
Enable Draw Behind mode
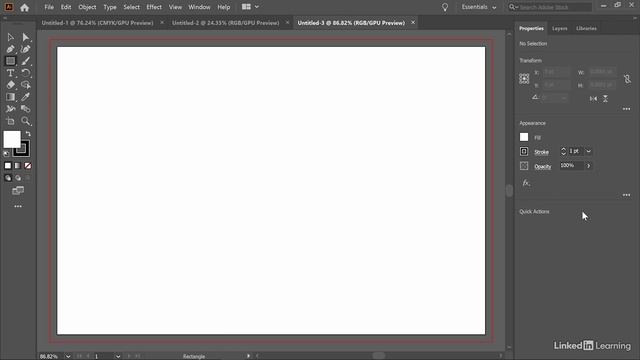(18, 178)
